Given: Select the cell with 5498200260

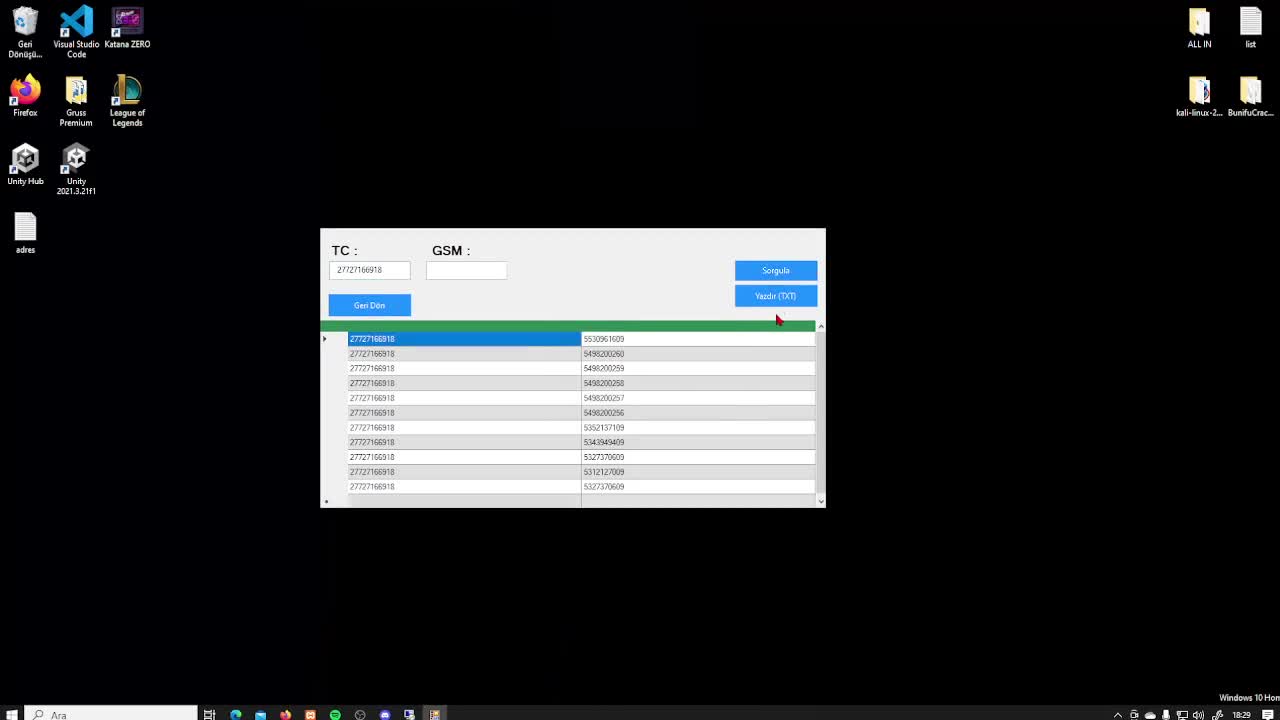Looking at the screenshot, I should pos(698,354).
